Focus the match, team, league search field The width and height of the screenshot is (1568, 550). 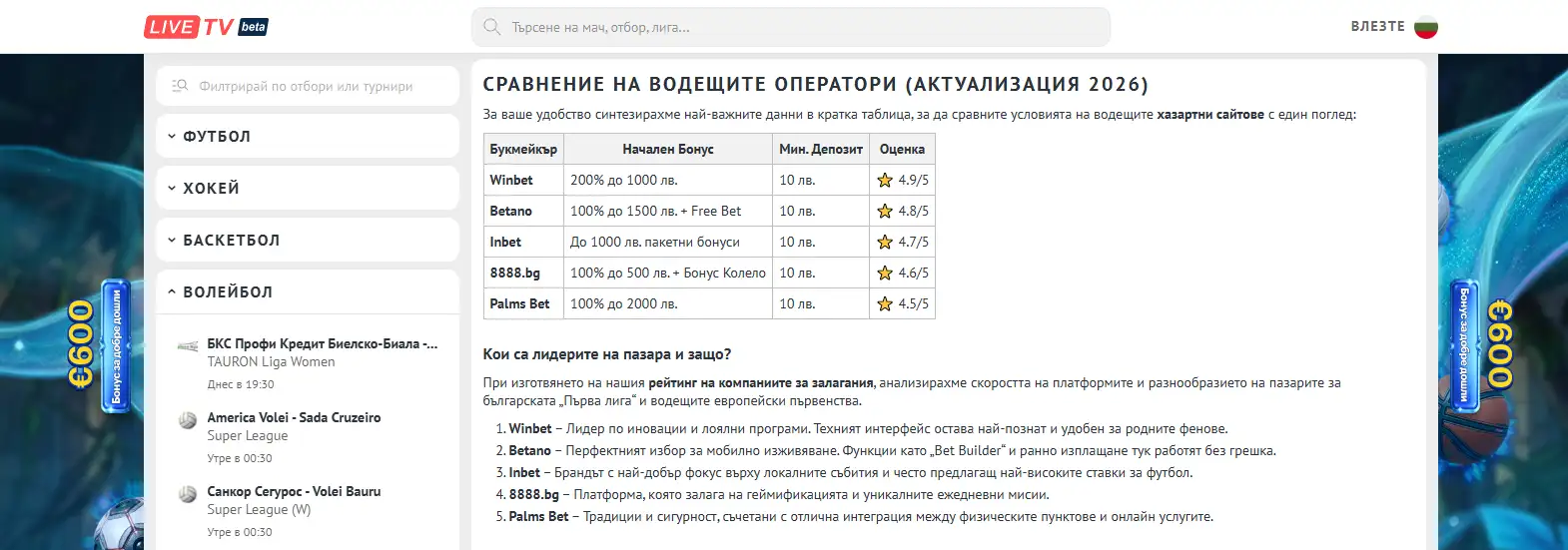[791, 27]
